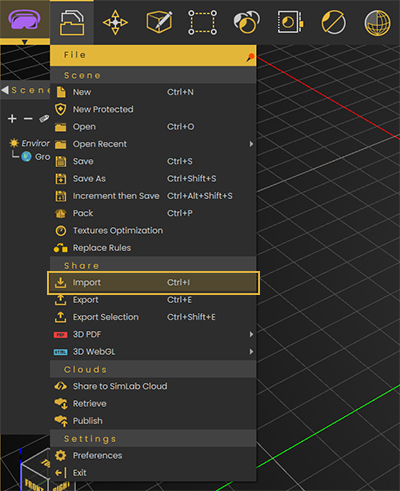Activate the dashed rectangle selection tool
Viewport: 400px width, 491px height.
click(202, 22)
